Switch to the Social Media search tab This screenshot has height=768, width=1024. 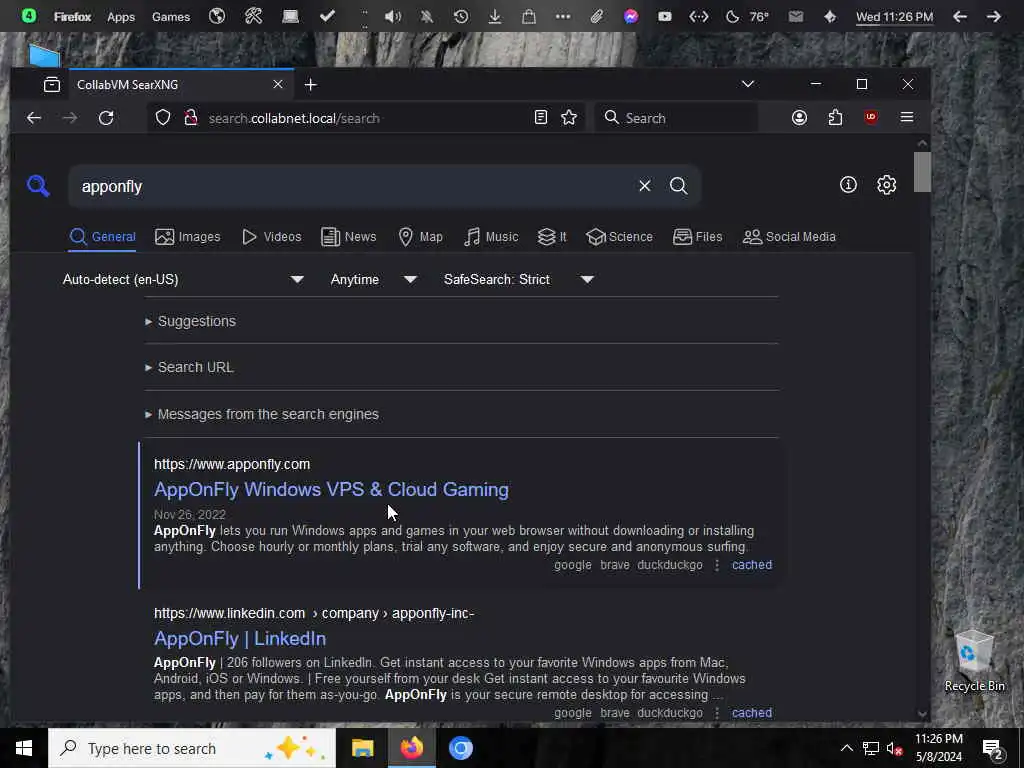click(789, 236)
